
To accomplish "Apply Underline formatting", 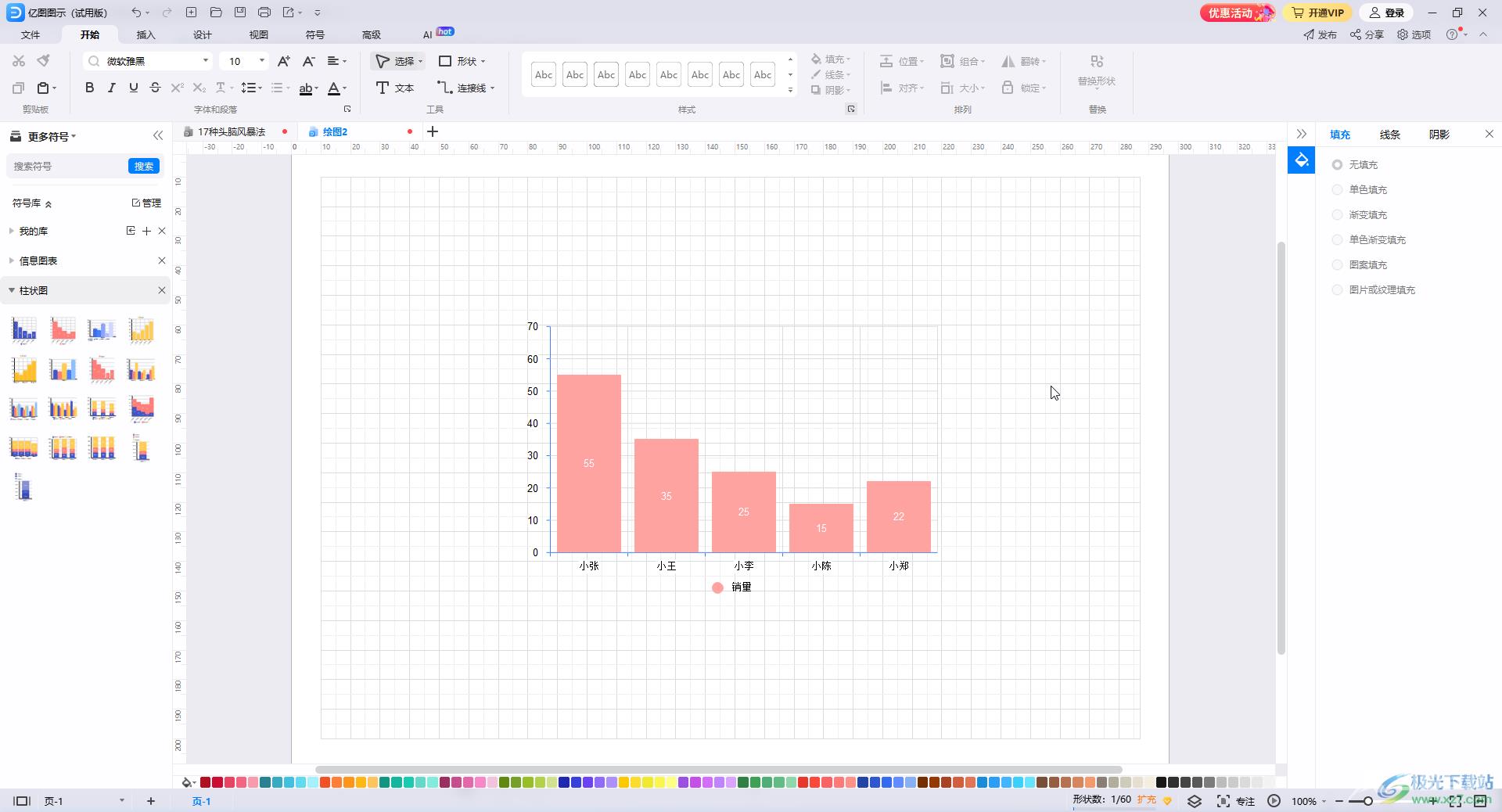I will point(133,88).
